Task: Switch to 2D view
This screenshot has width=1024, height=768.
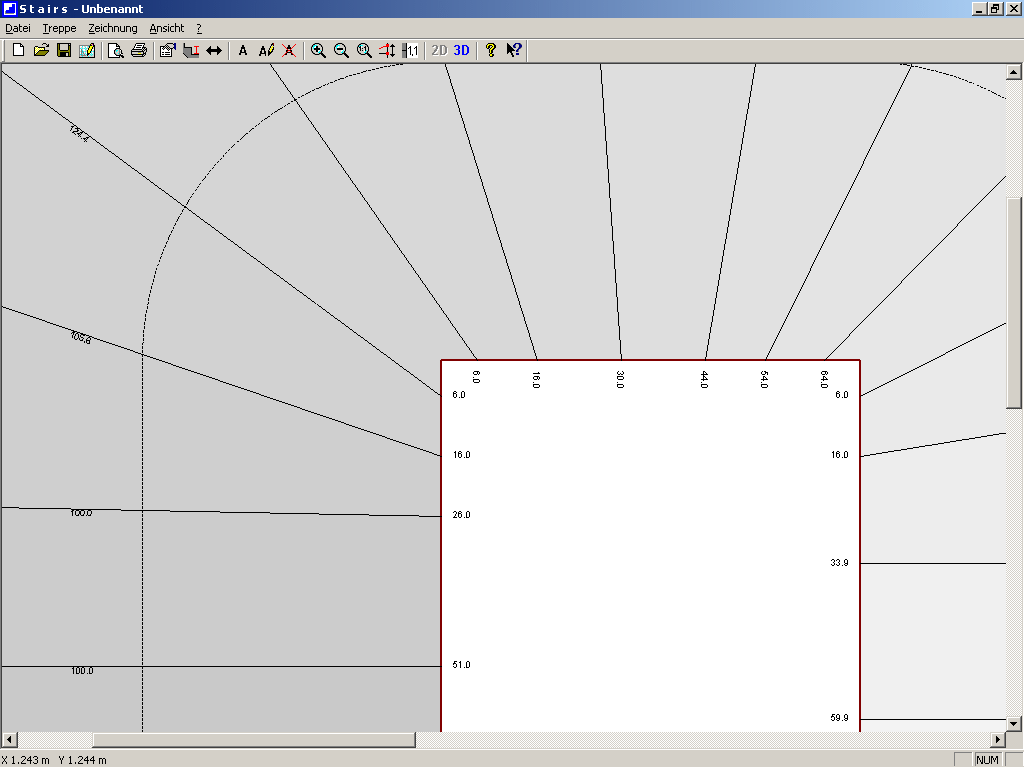Action: tap(439, 50)
